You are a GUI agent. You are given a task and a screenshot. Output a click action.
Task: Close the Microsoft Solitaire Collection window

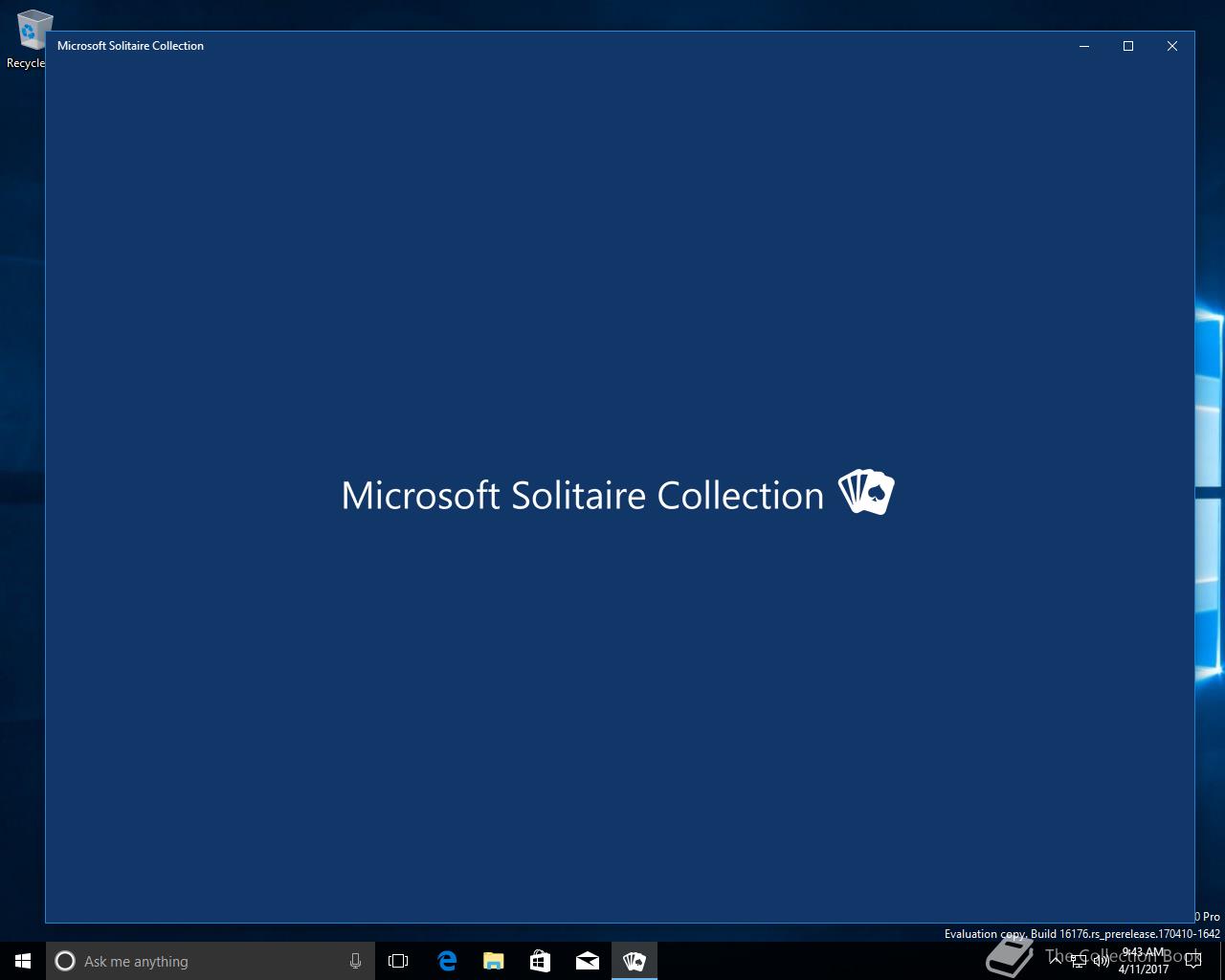click(x=1172, y=46)
